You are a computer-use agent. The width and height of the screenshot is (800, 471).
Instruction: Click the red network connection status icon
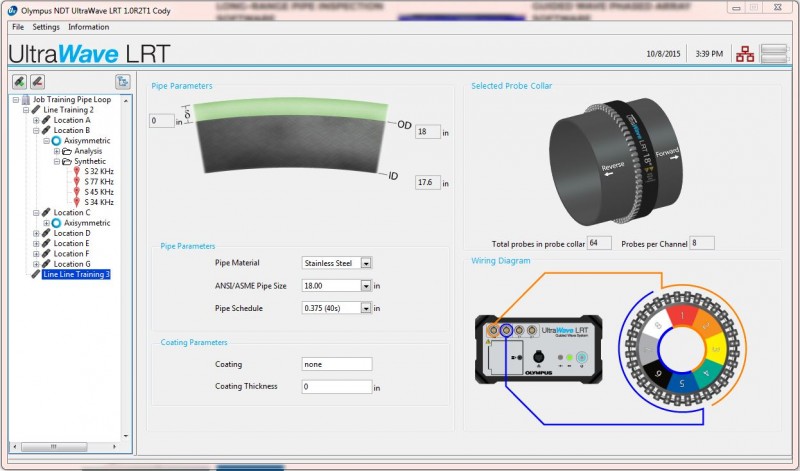[x=744, y=53]
